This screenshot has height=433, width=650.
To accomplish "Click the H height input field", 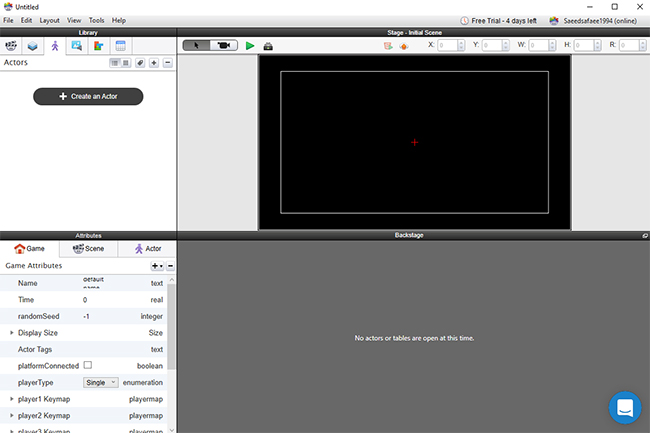I will click(584, 45).
